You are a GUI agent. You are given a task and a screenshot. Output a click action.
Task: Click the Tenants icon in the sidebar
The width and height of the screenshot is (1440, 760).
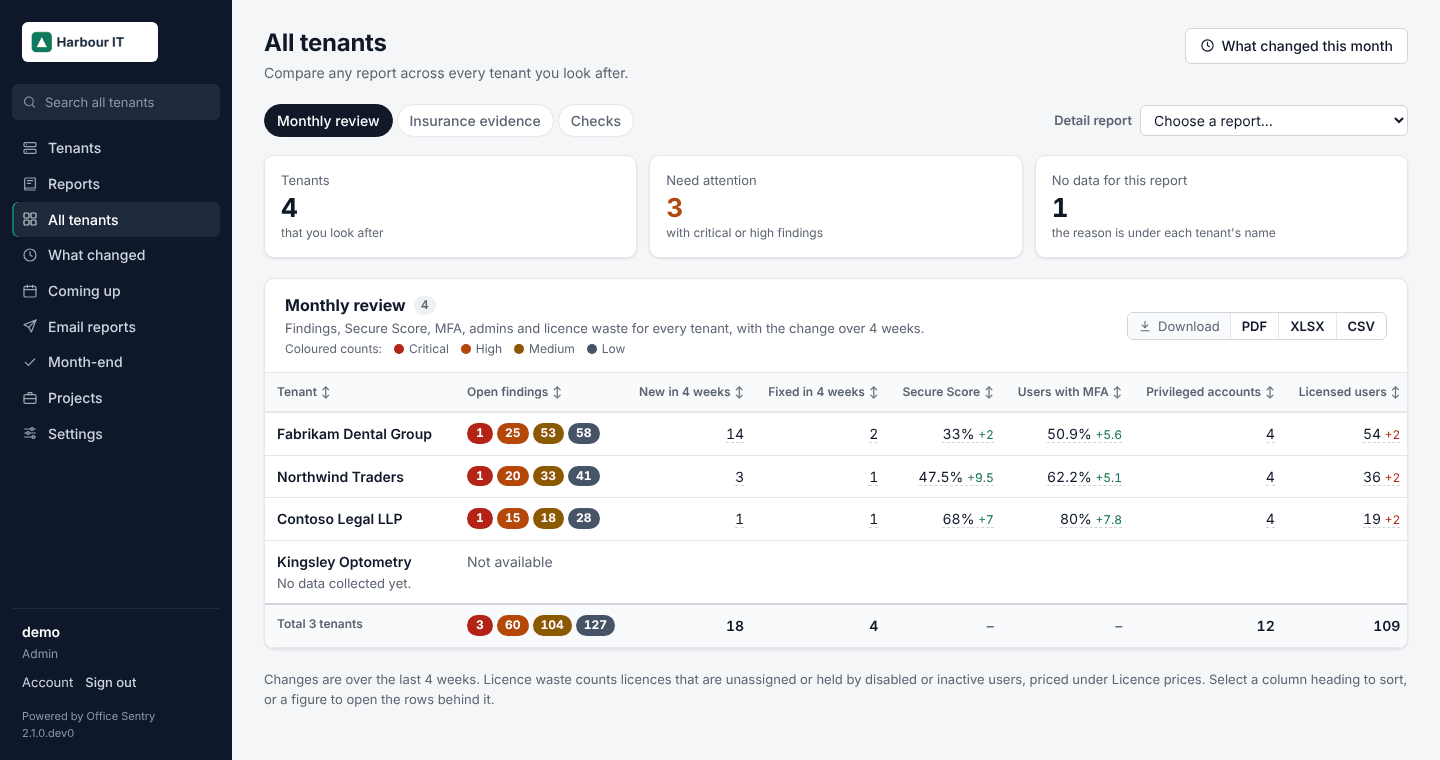pos(30,148)
